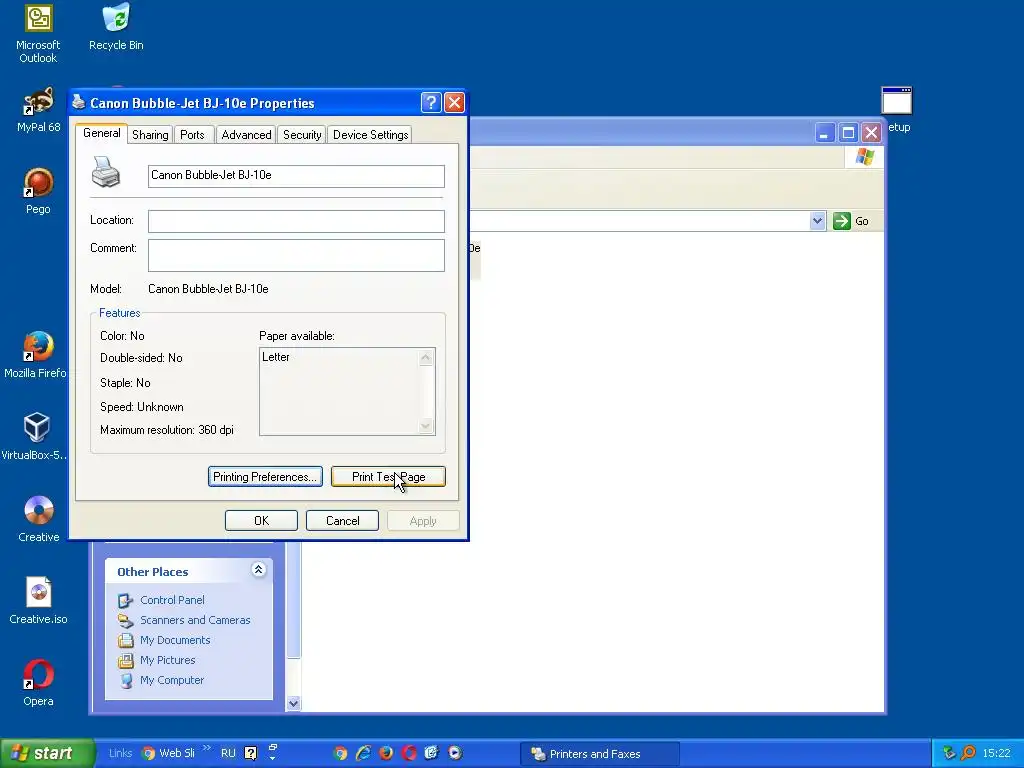Open media player from taskbar quick launch
1024x768 pixels.
pos(455,753)
